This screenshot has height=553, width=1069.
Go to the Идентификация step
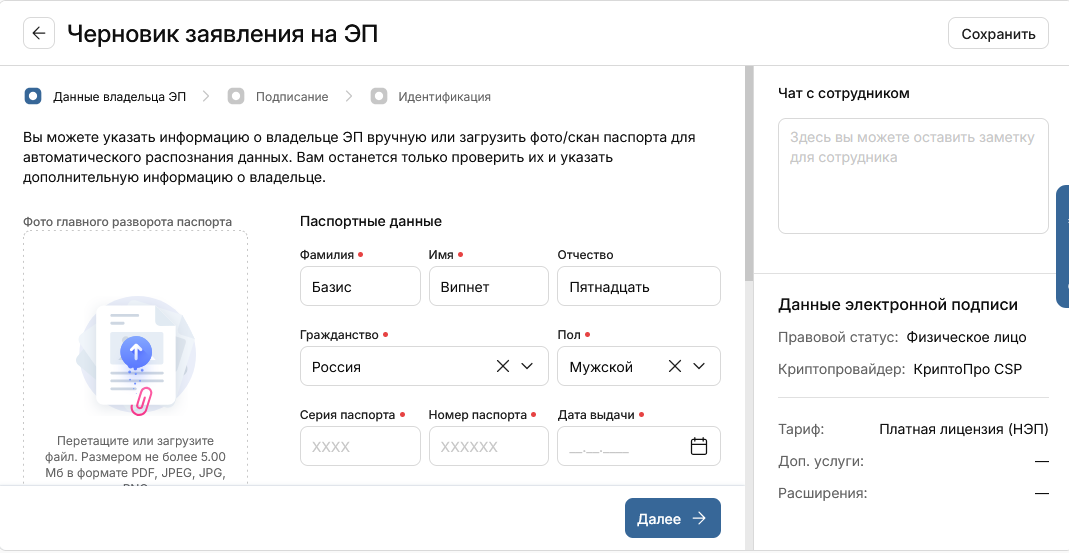[444, 97]
